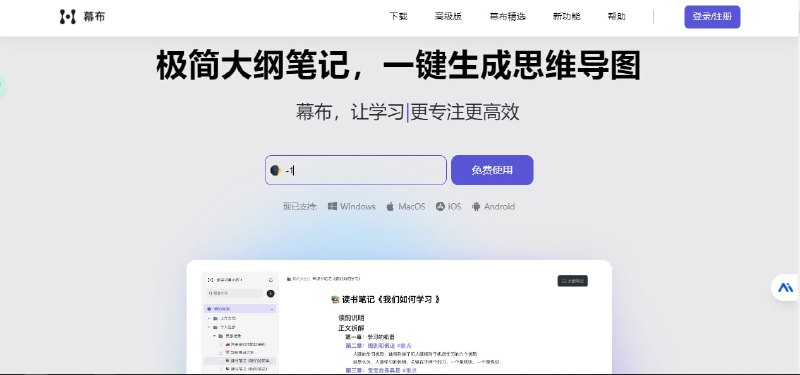Click the preview title 读书笔记《我们如何学习》

391,299
